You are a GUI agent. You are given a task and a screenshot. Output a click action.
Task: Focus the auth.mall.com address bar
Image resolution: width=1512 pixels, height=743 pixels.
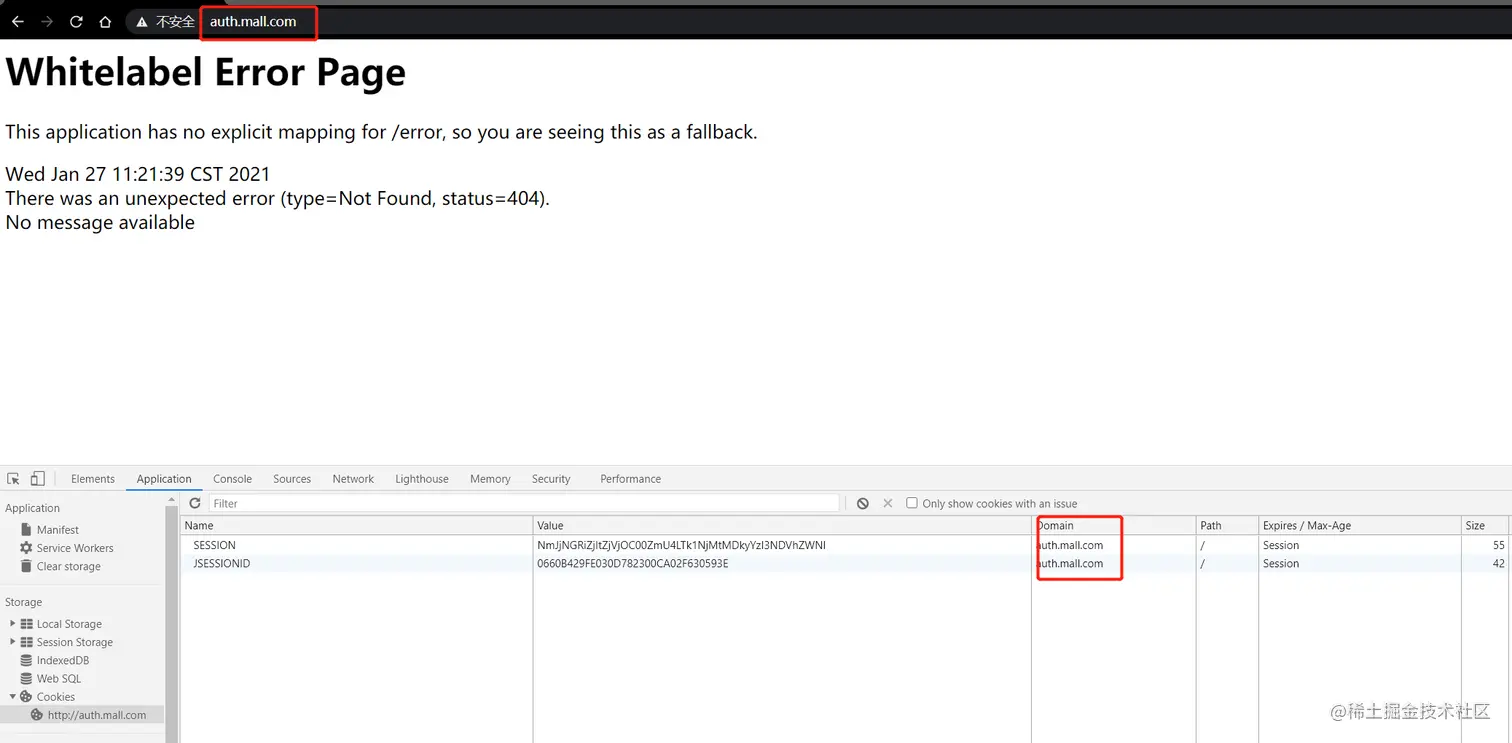[253, 21]
